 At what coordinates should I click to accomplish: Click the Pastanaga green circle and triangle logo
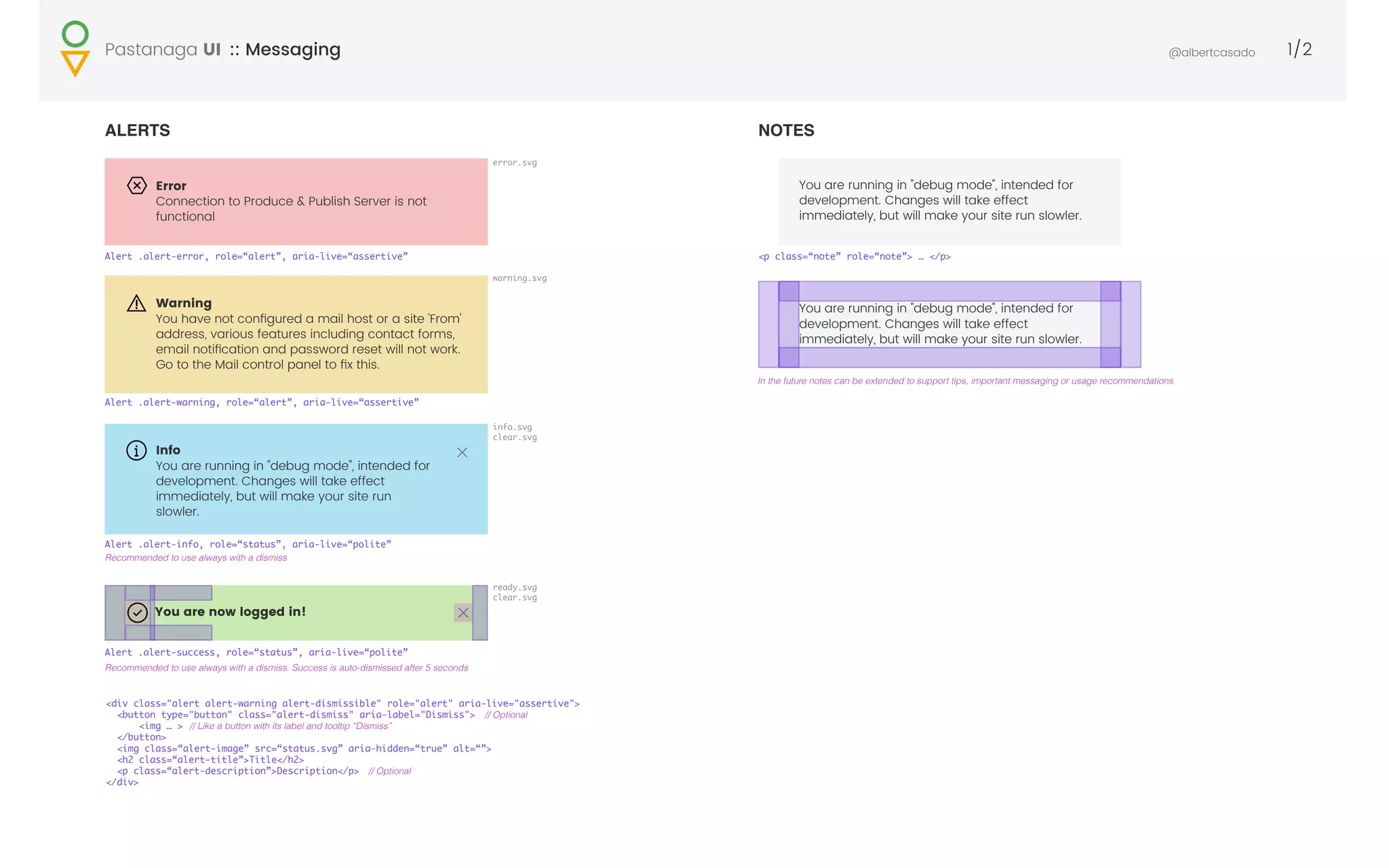[75, 49]
